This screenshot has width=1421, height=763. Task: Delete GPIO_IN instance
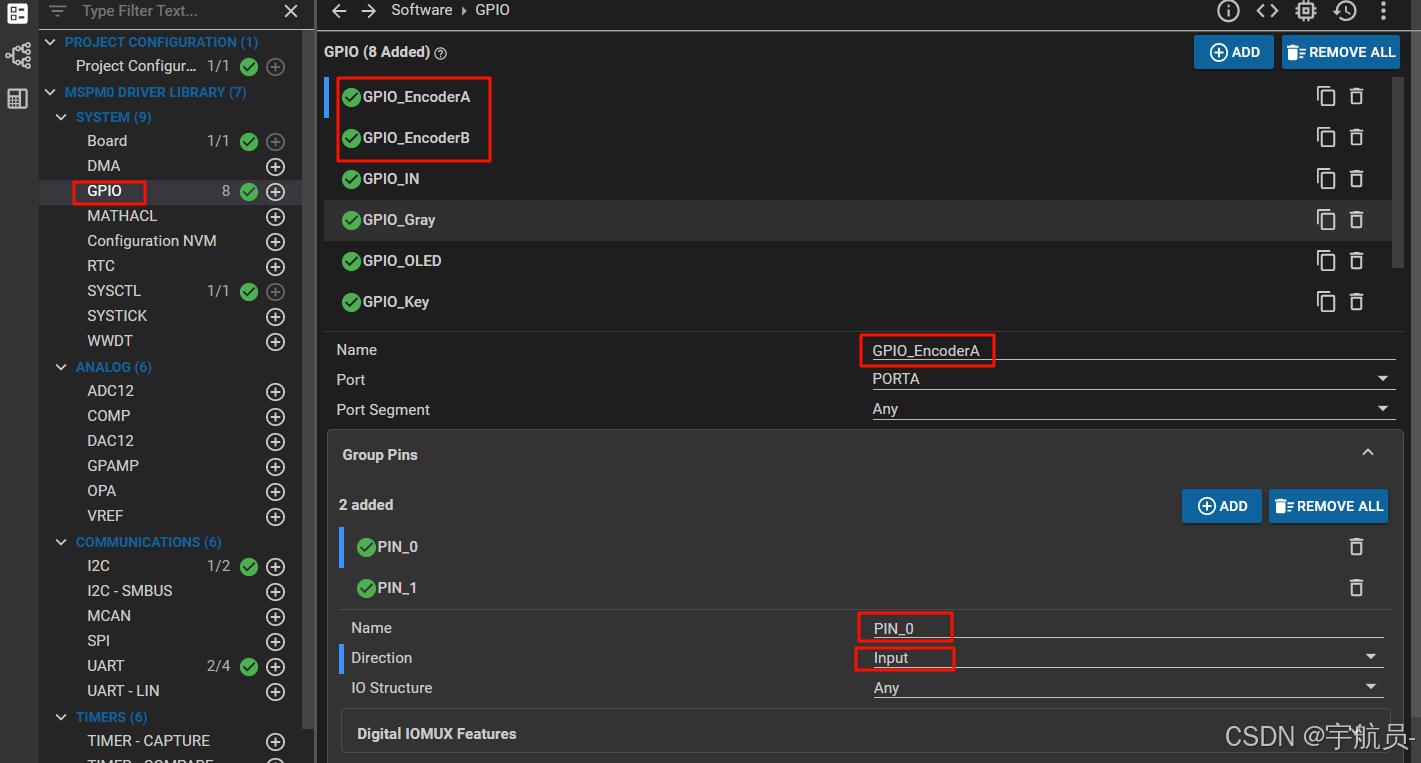(x=1356, y=179)
